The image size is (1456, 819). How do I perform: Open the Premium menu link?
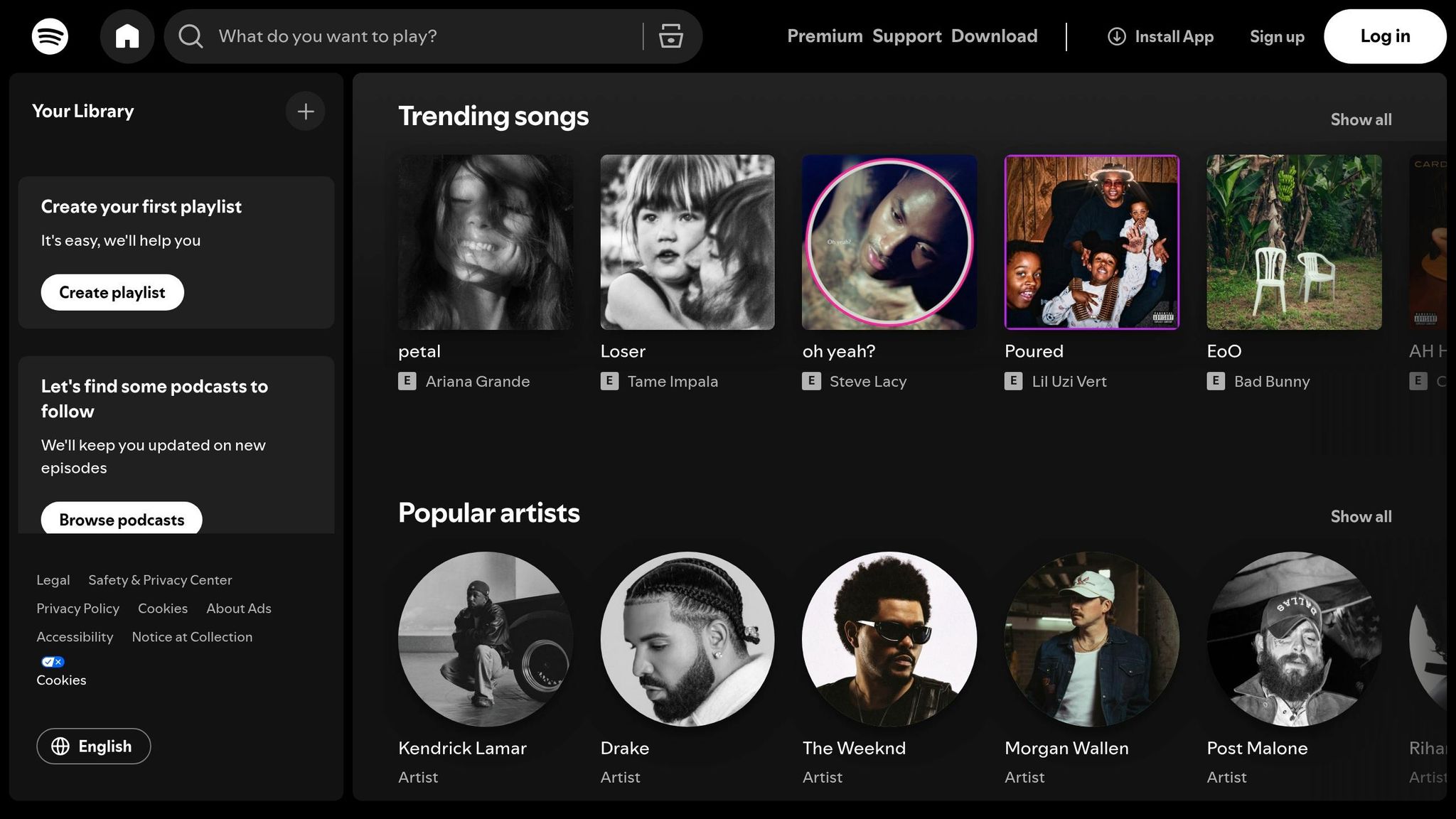pos(825,36)
